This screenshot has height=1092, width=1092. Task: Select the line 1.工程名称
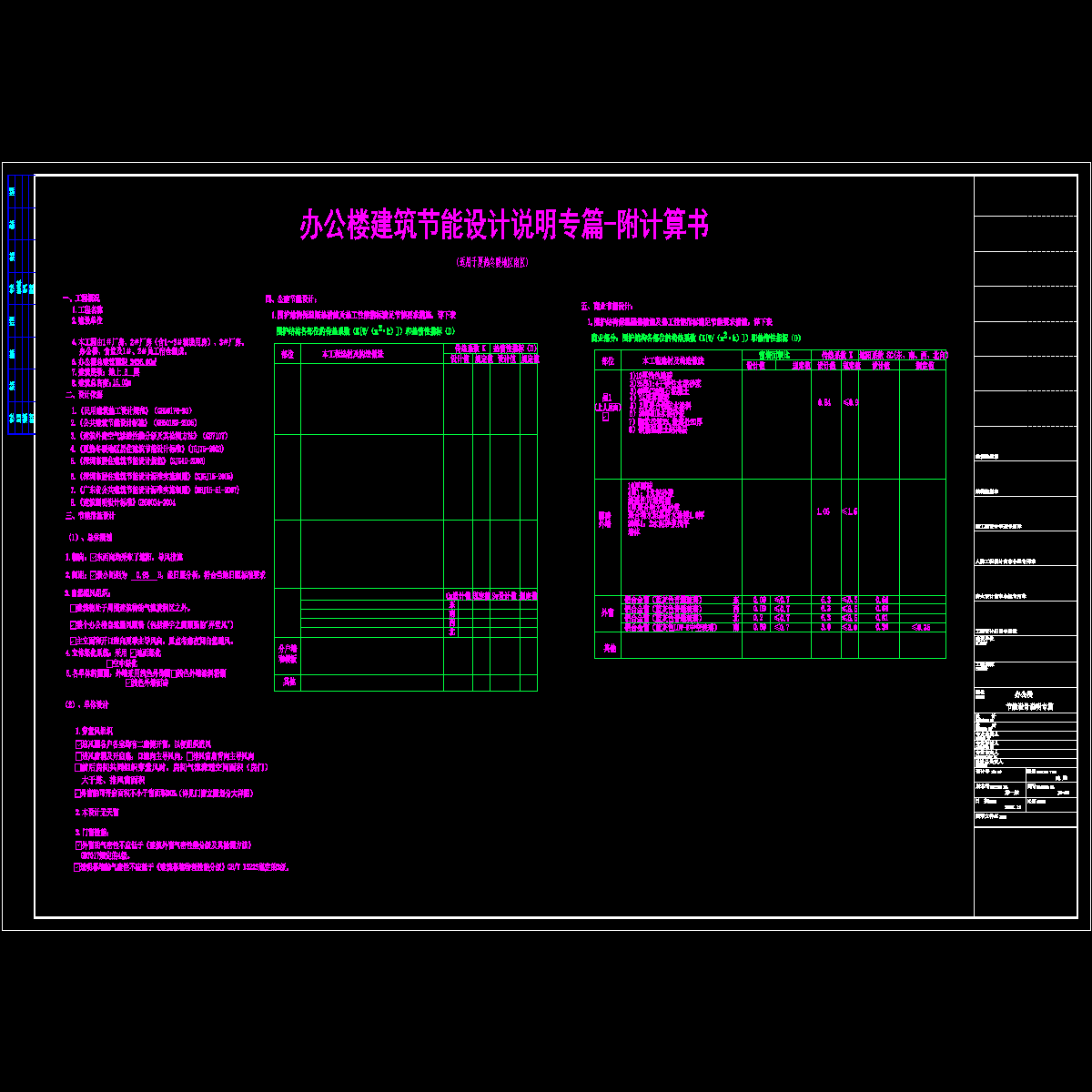(86, 309)
